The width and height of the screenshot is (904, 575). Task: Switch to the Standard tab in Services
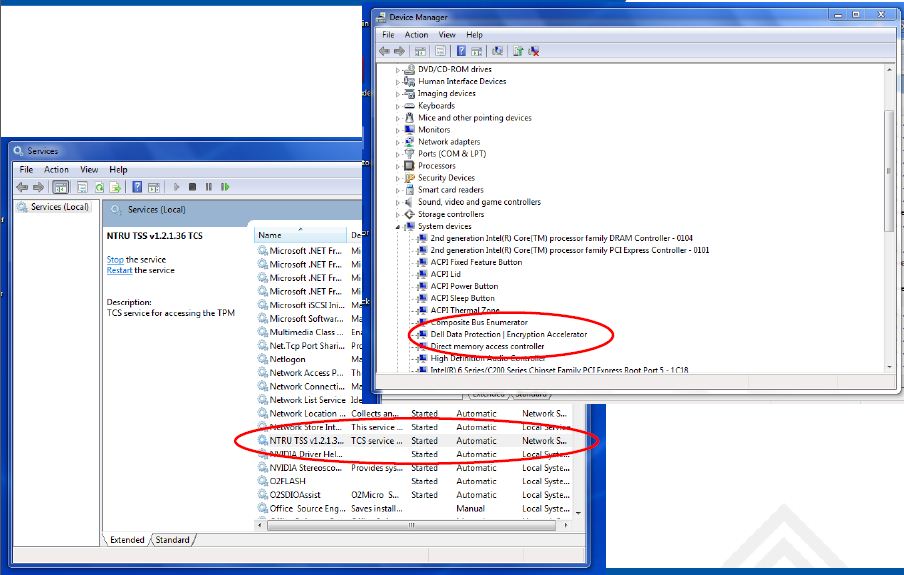tap(172, 540)
